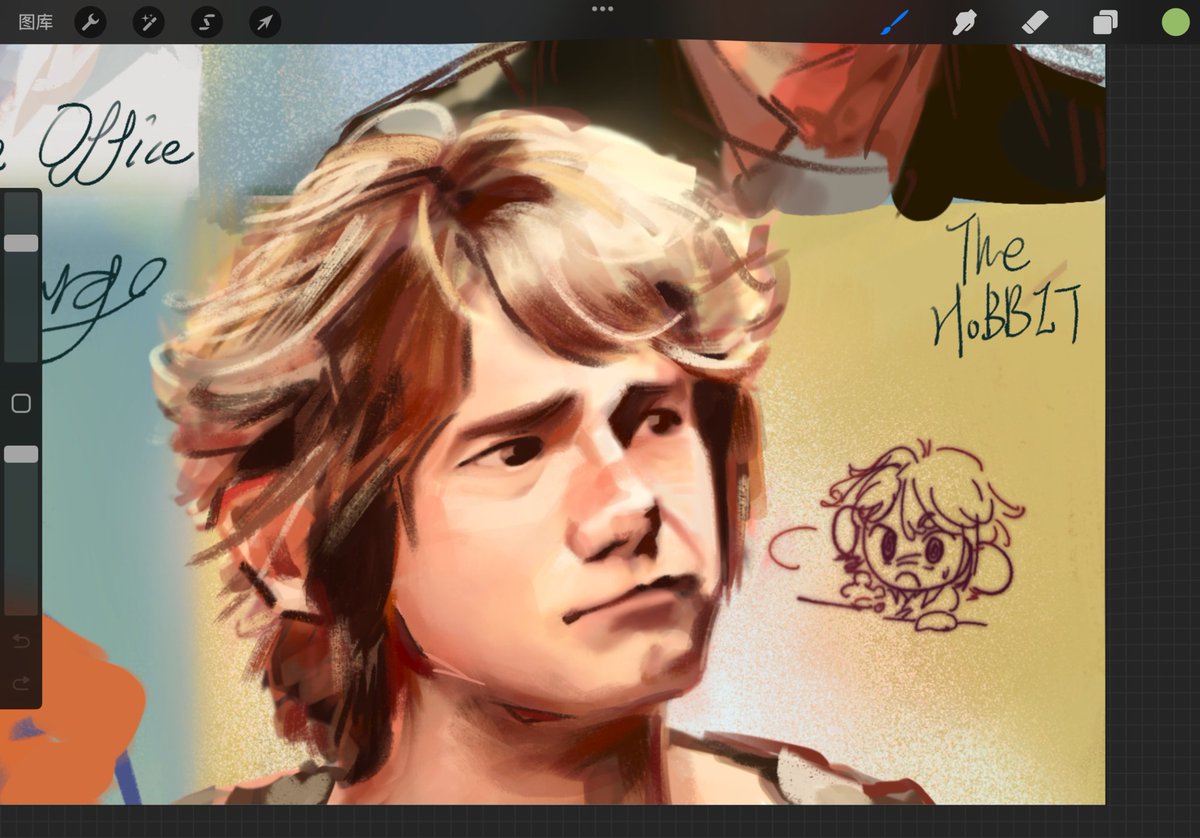Open the Adjustments magic wand menu
This screenshot has width=1200, height=838.
pyautogui.click(x=148, y=22)
